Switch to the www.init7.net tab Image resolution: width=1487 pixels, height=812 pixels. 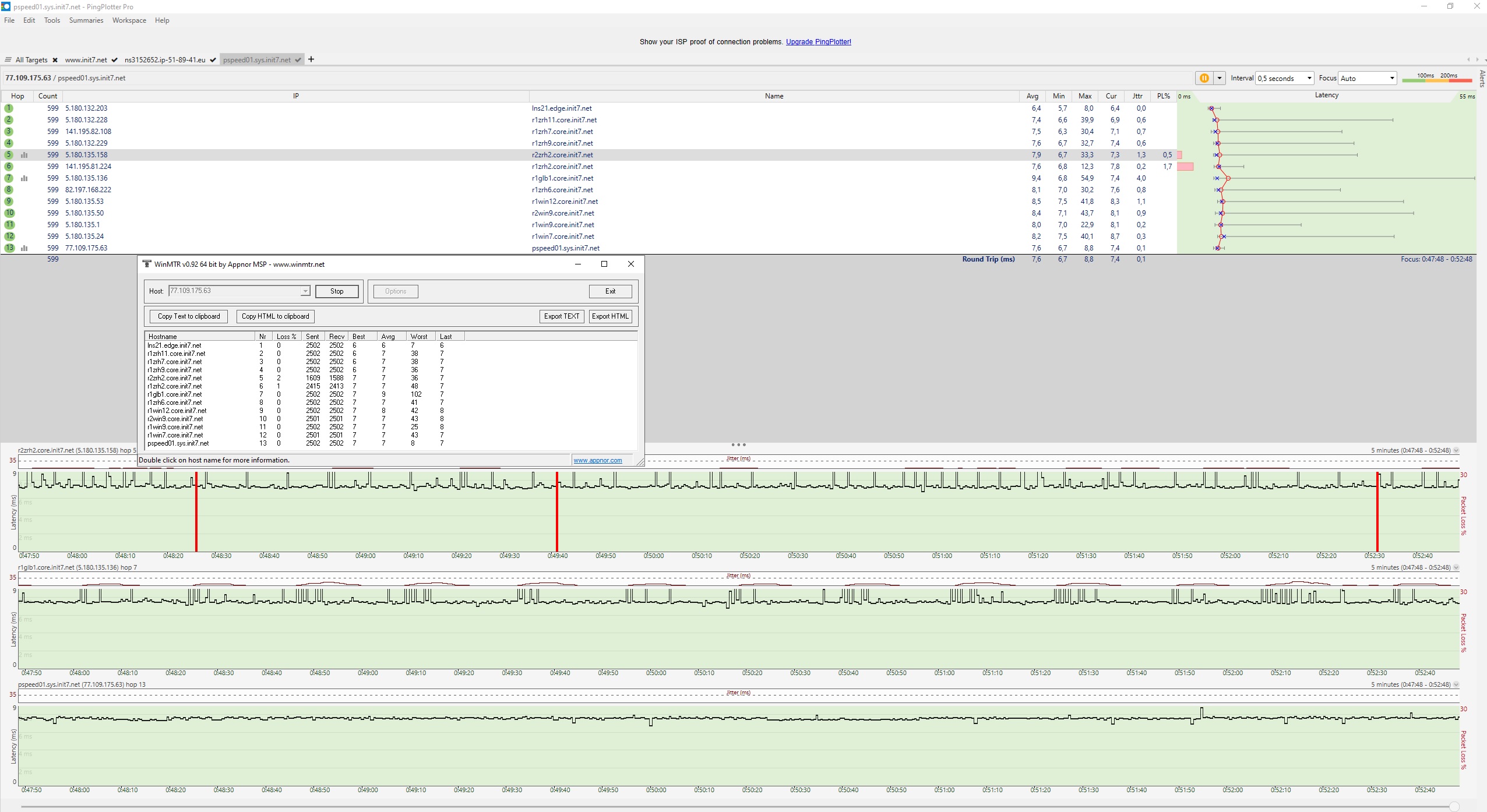(x=86, y=60)
